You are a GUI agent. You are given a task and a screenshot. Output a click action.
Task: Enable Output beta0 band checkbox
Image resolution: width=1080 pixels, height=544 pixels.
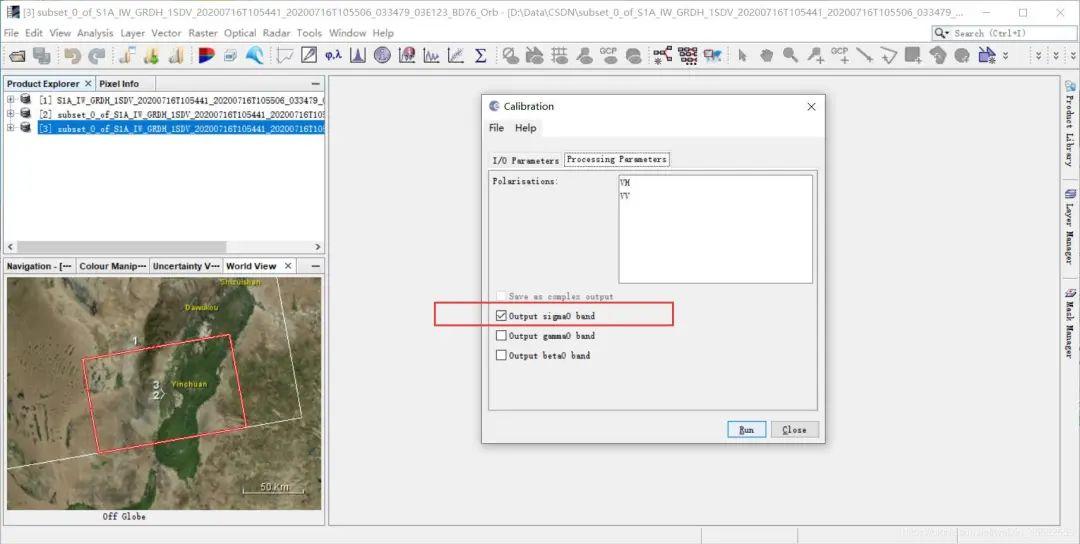pyautogui.click(x=501, y=356)
